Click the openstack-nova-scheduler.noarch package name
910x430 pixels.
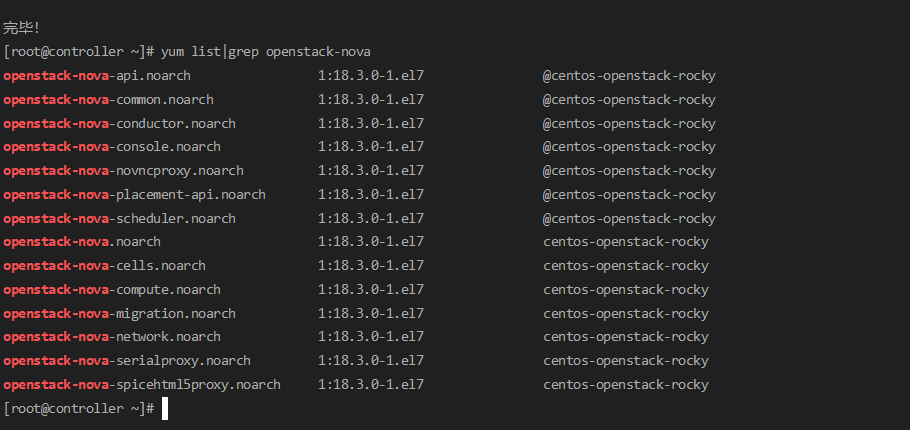119,218
